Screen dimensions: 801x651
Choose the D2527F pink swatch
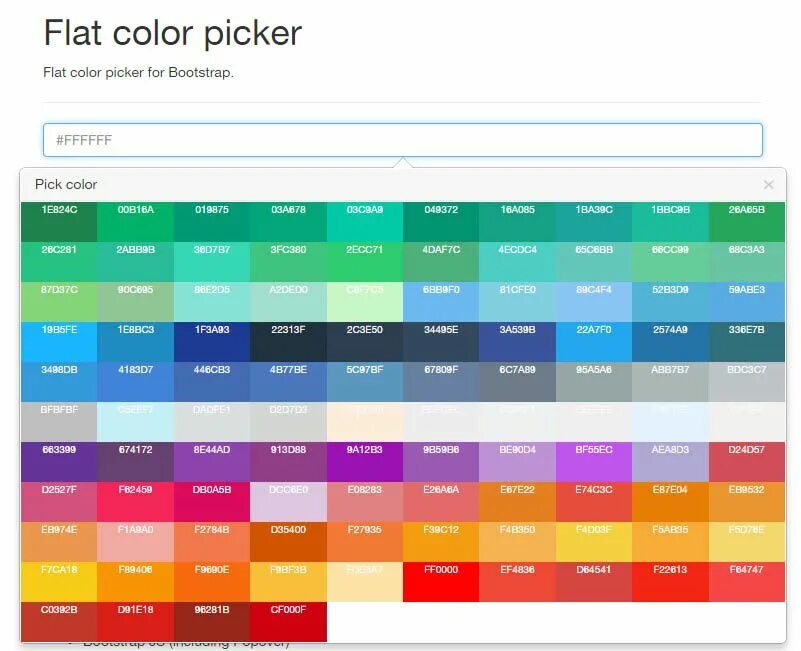click(x=59, y=502)
